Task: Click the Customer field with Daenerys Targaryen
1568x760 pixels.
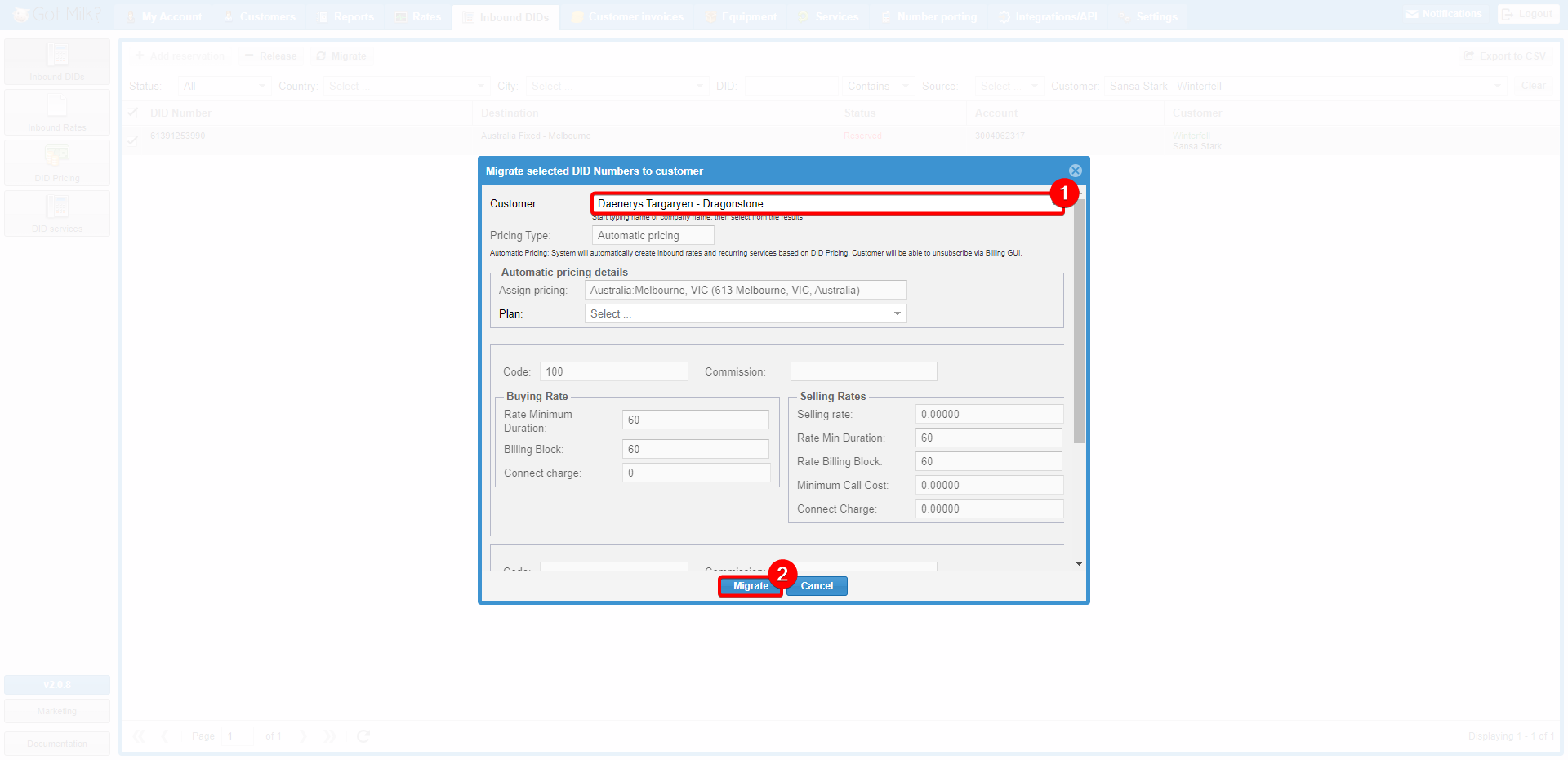Action: pyautogui.click(x=827, y=204)
